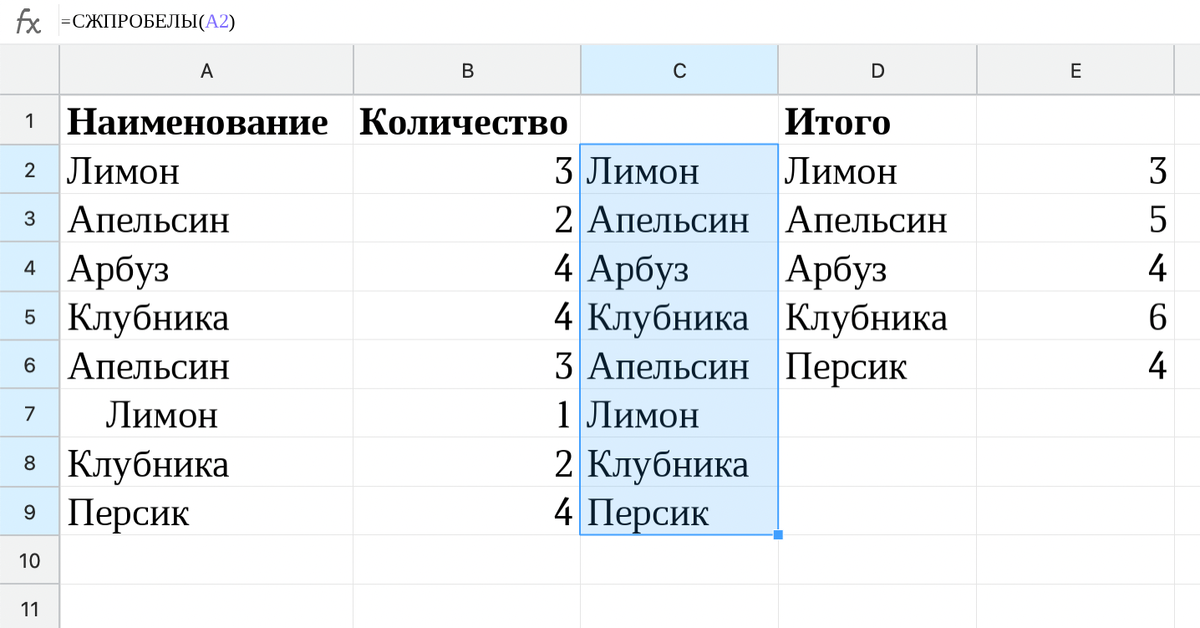The image size is (1200, 628).
Task: Select column header B
Action: tap(467, 70)
